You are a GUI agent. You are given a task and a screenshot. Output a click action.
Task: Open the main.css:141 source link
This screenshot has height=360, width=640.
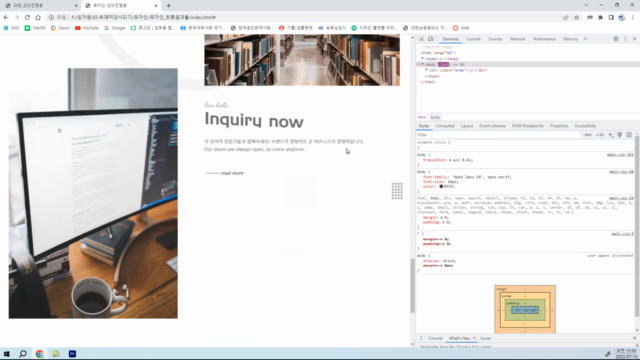click(620, 155)
